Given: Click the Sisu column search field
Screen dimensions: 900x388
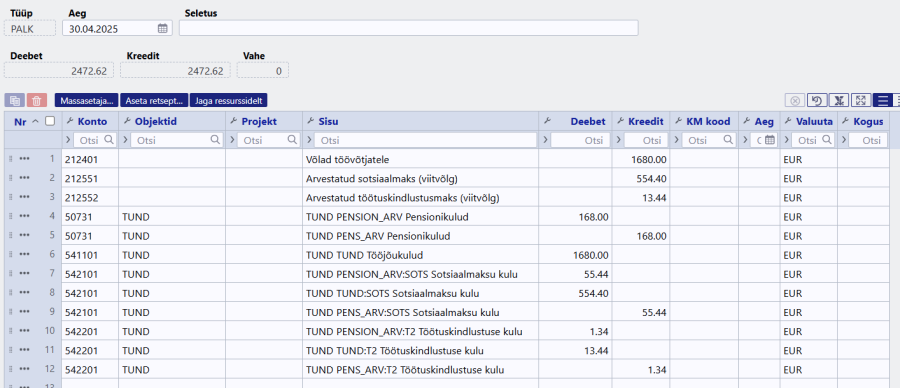Looking at the screenshot, I should [x=425, y=140].
